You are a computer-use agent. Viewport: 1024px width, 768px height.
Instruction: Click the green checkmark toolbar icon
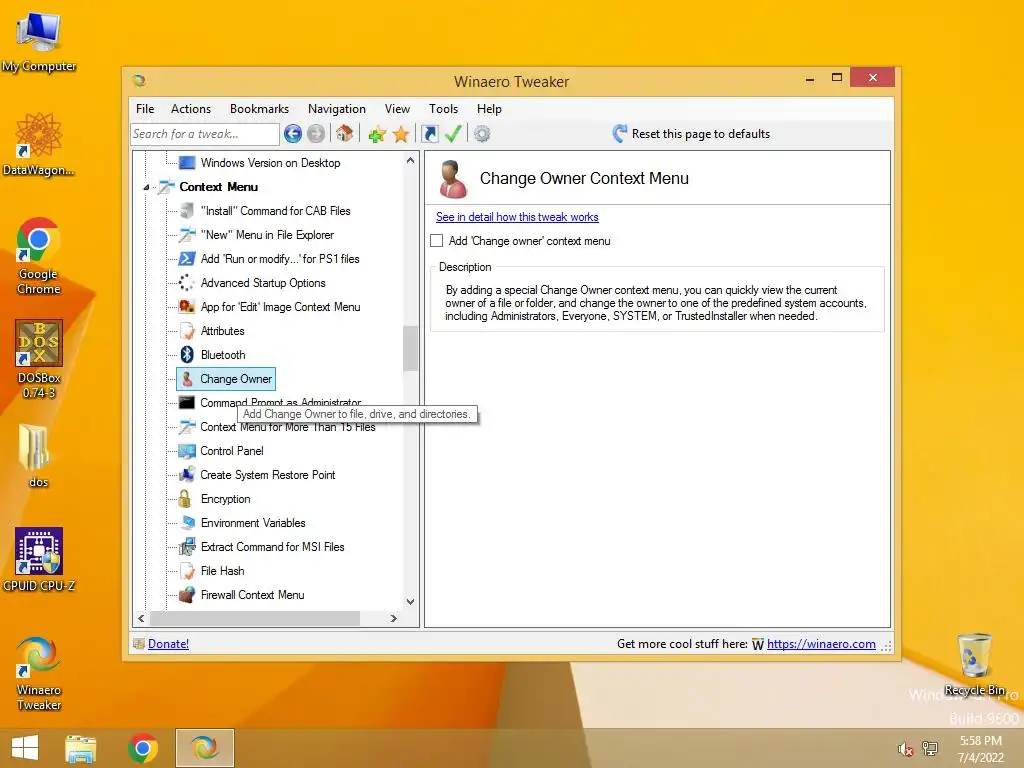pyautogui.click(x=453, y=134)
